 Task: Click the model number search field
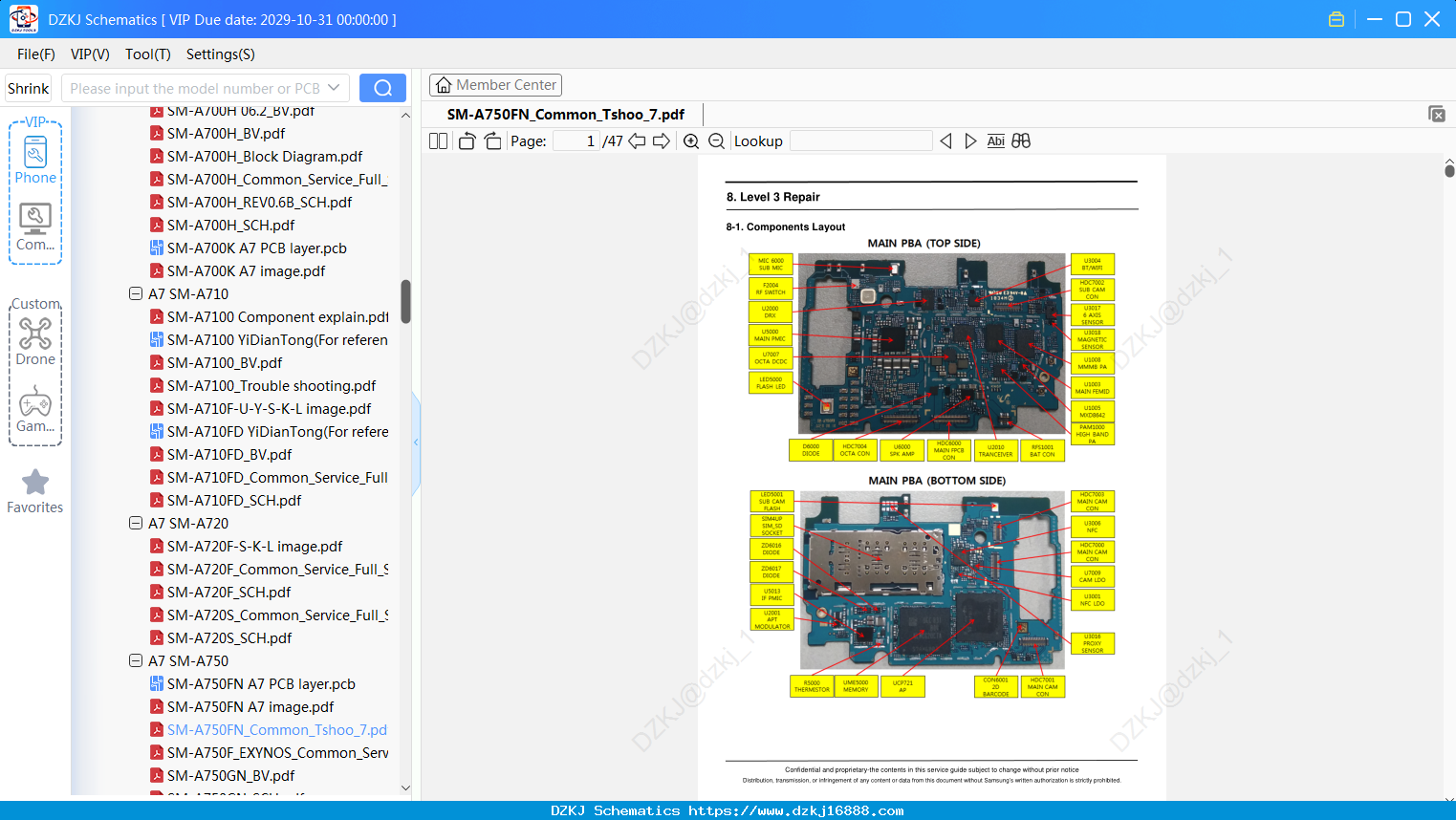click(195, 88)
